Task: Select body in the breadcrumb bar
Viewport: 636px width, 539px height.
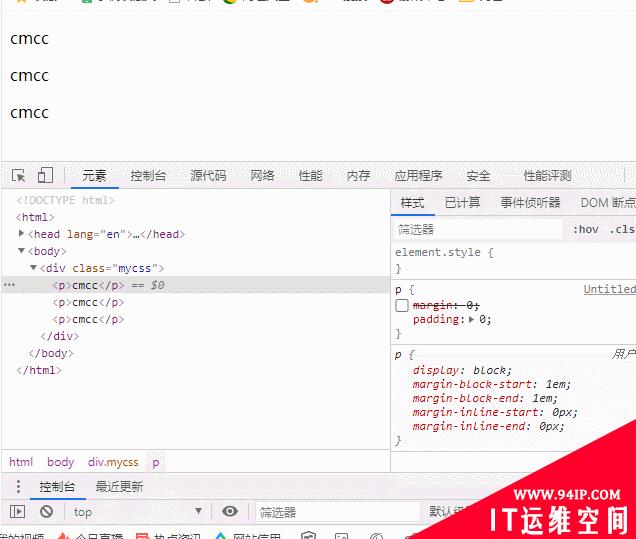Action: [60, 462]
